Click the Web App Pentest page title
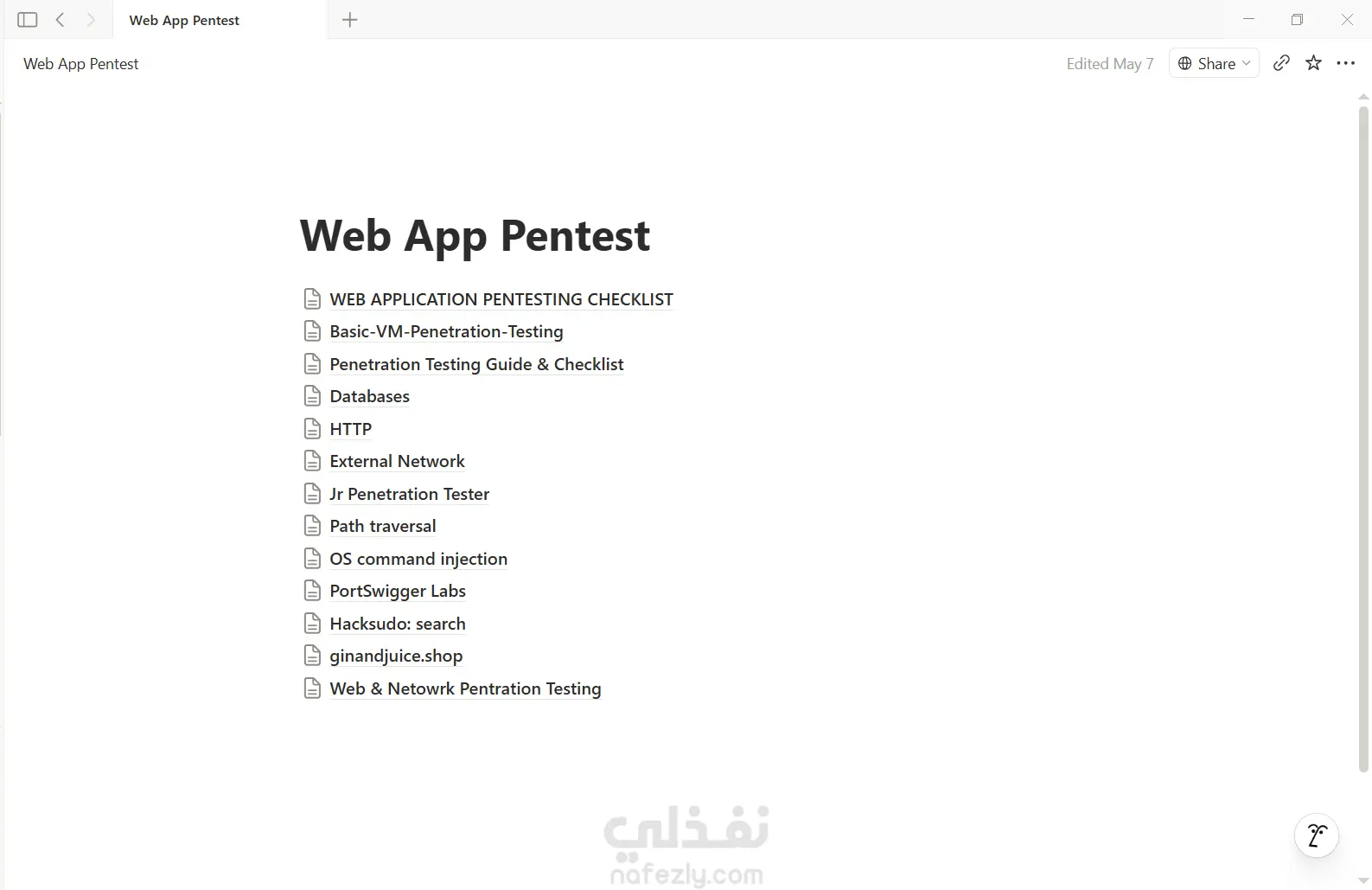This screenshot has height=890, width=1372. coord(475,235)
